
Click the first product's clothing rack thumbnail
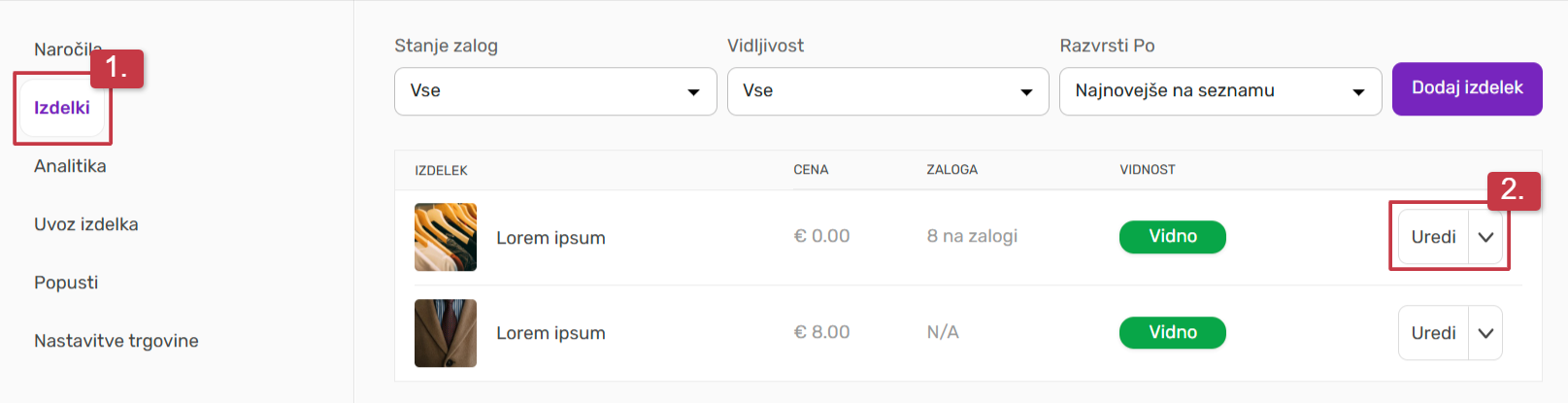446,237
